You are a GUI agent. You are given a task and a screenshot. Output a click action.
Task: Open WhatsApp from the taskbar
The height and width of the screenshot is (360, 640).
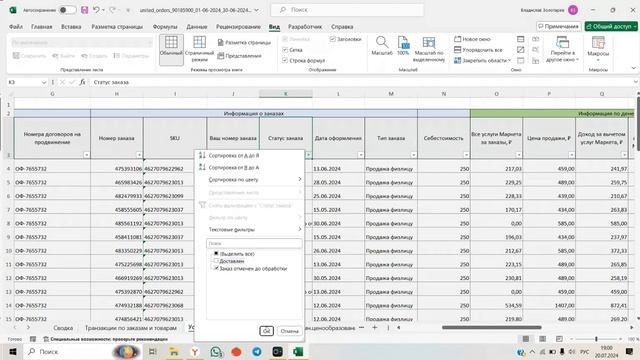(216, 351)
